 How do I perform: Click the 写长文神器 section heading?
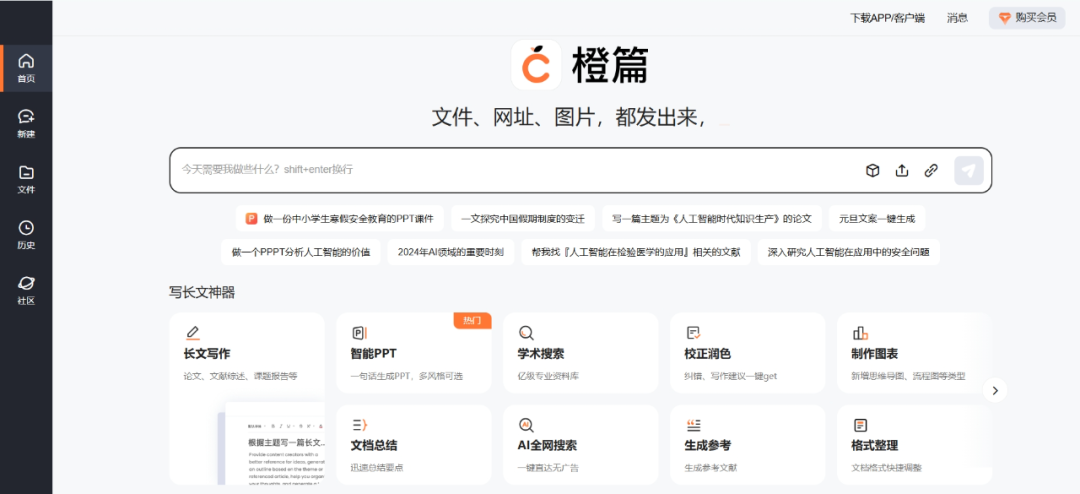pos(202,293)
